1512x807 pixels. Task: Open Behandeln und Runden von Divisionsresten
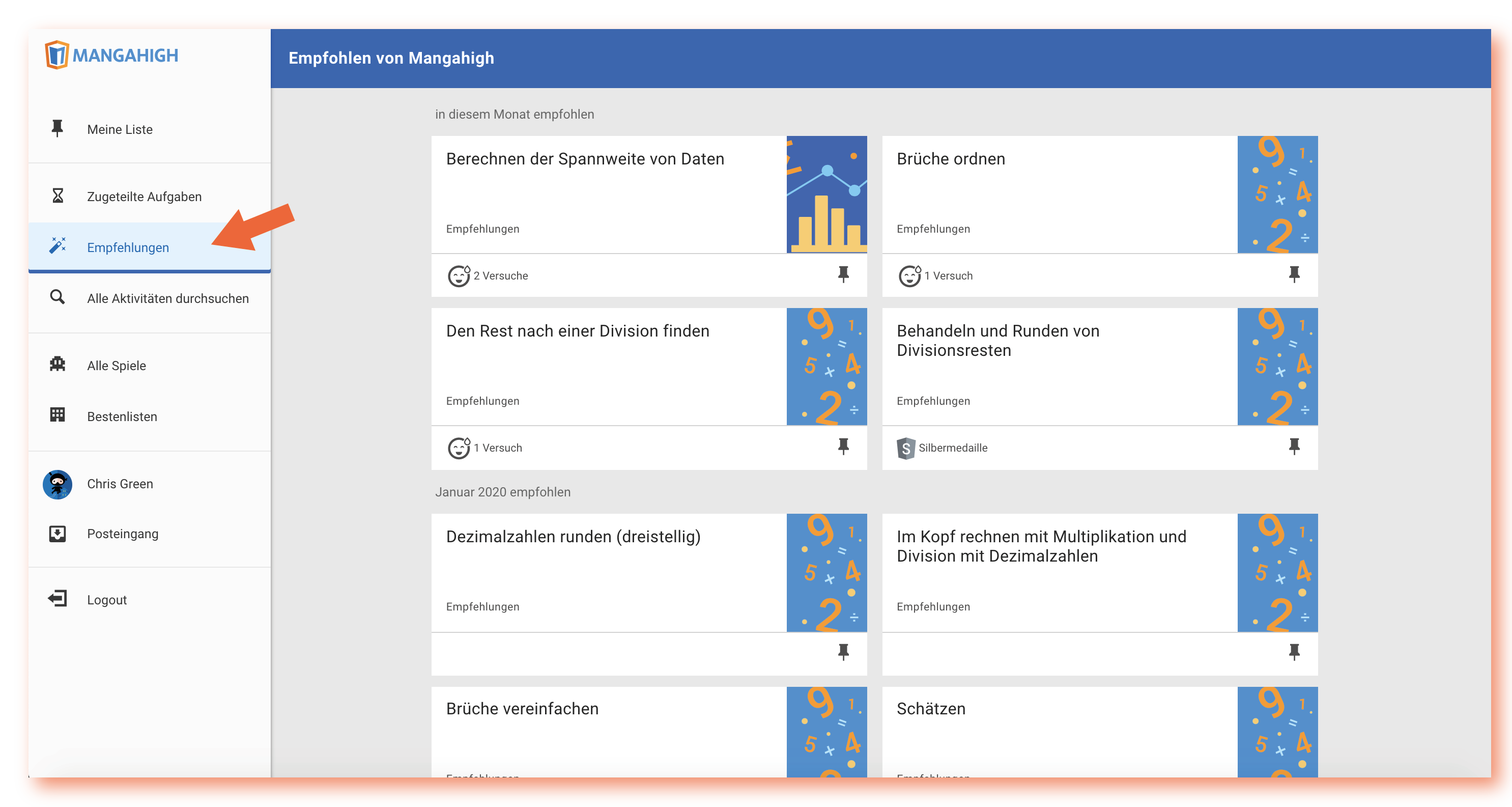click(998, 341)
